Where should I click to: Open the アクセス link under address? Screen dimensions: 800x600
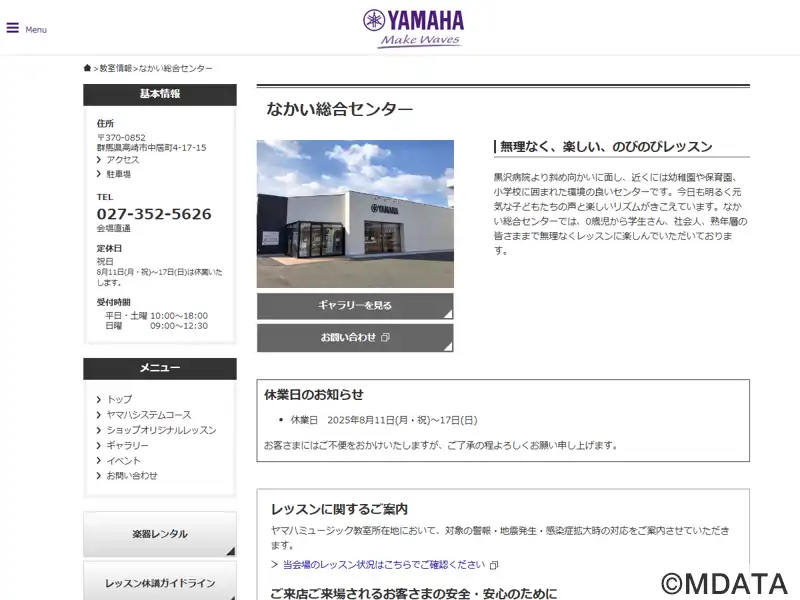[x=122, y=160]
